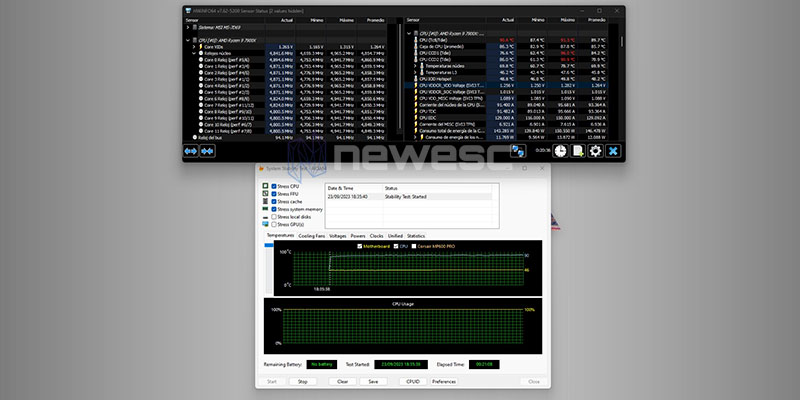
Task: Expand the Temperaturas núcleo row
Action: (415, 66)
